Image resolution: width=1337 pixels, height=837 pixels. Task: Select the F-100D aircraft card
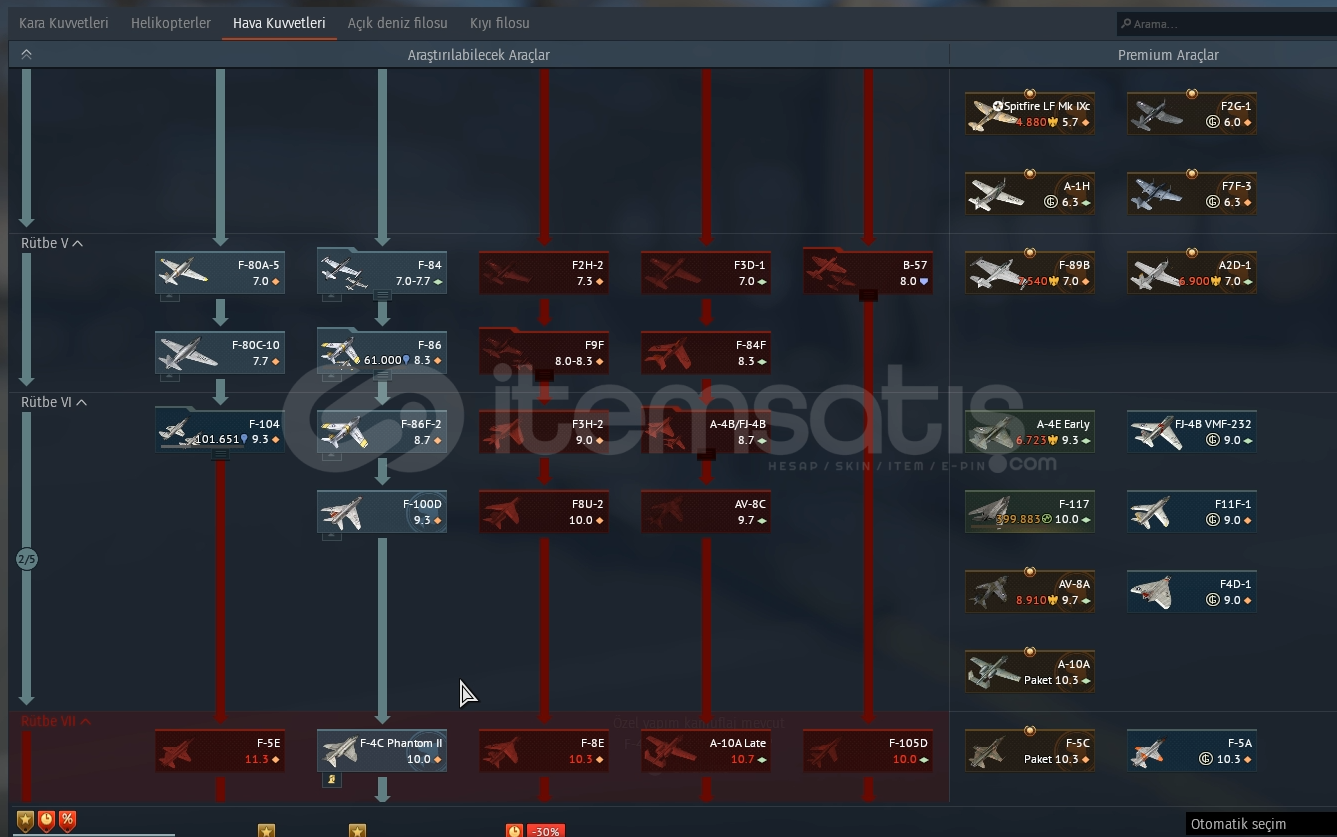point(382,511)
